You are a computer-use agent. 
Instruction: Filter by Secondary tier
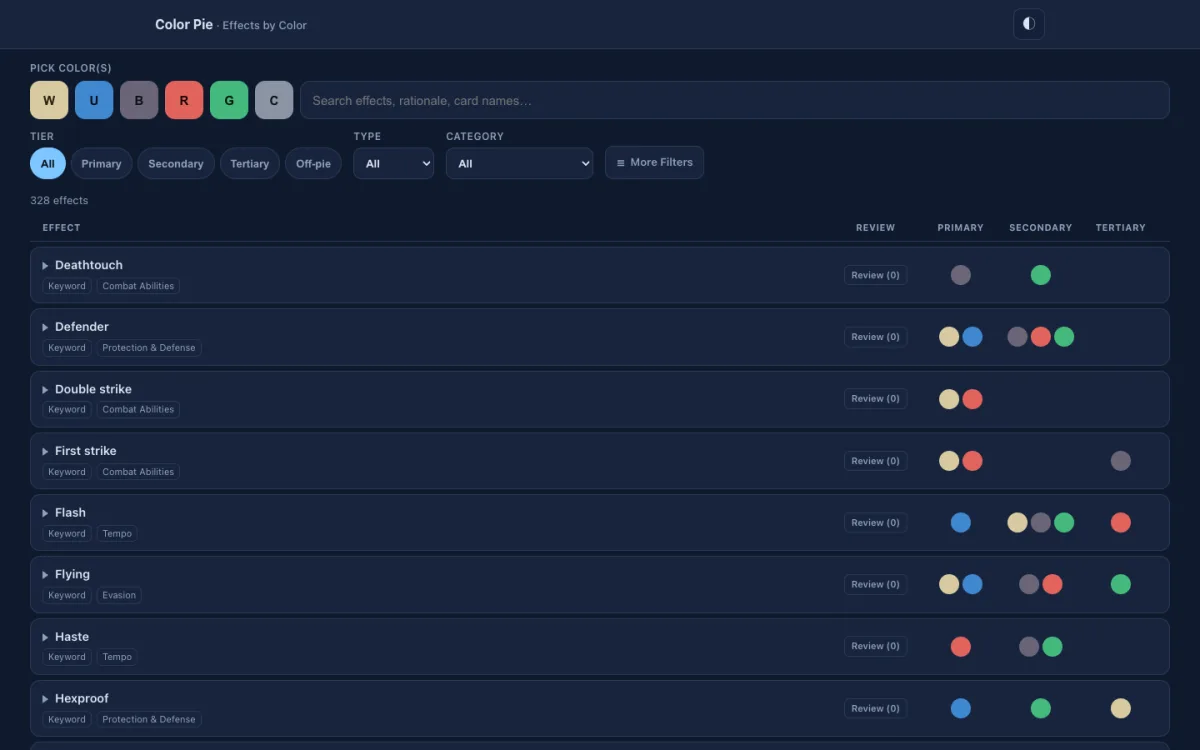coord(176,164)
